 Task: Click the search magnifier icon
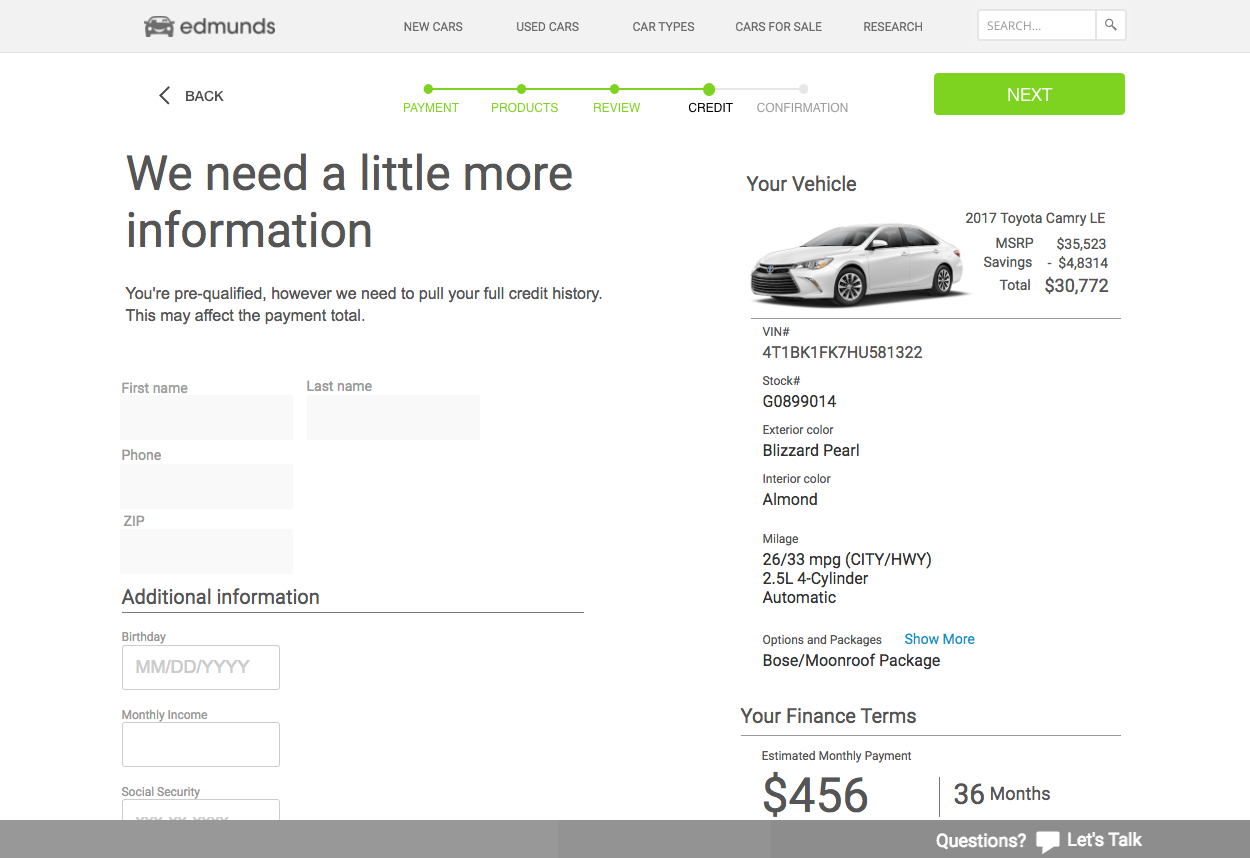[1110, 26]
